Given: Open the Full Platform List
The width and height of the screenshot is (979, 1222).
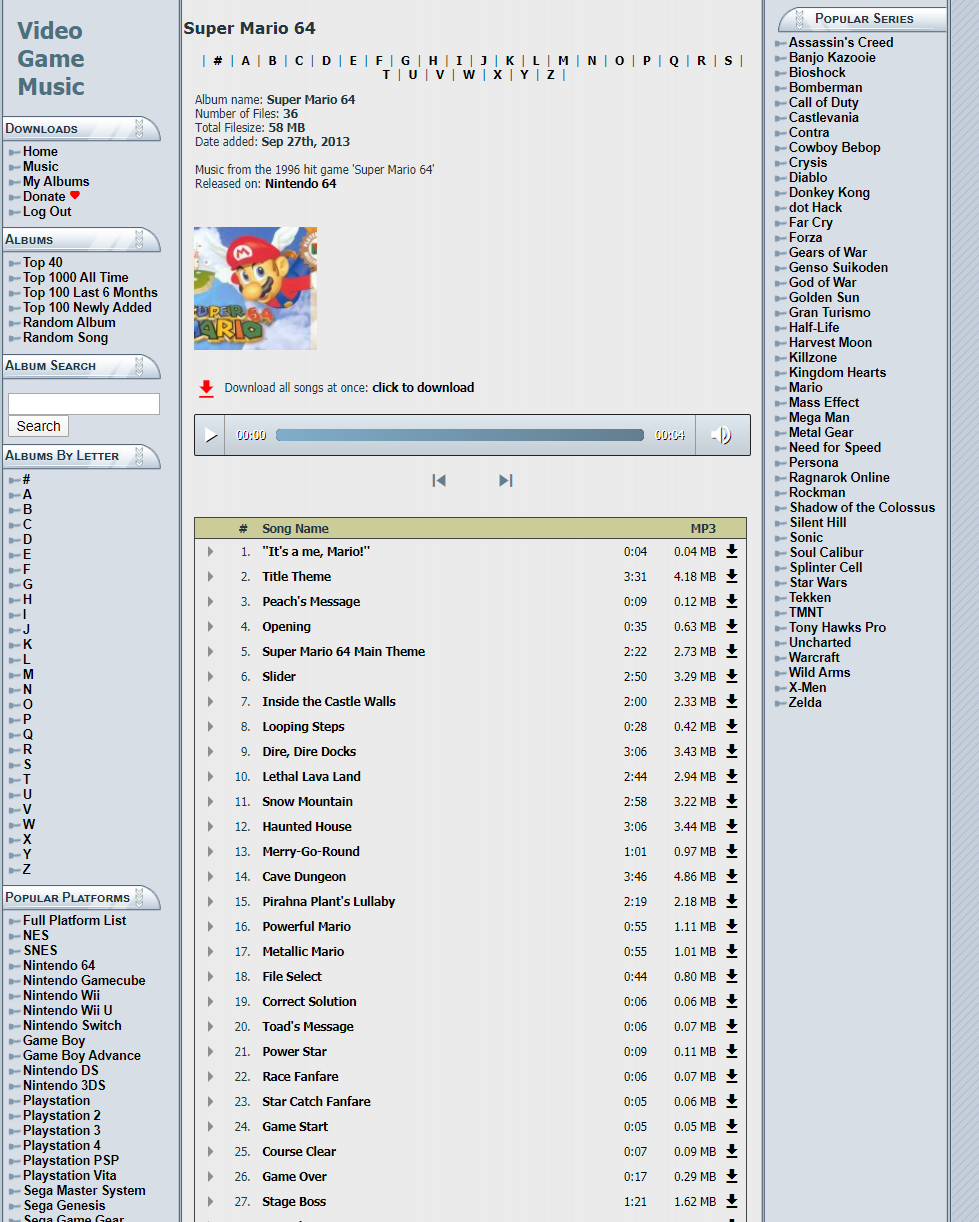Looking at the screenshot, I should tap(75, 921).
